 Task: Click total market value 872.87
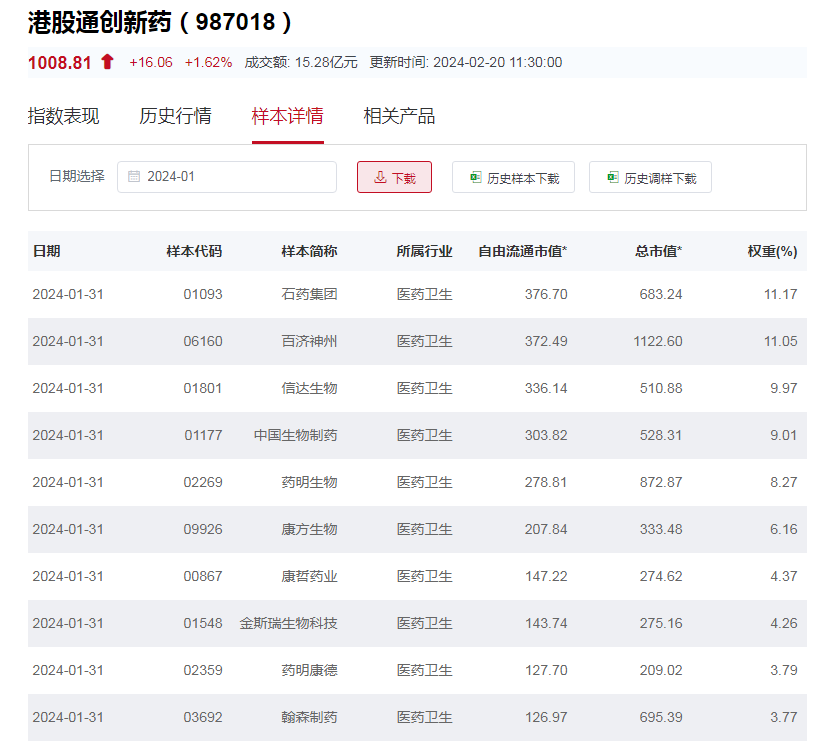[x=661, y=482]
